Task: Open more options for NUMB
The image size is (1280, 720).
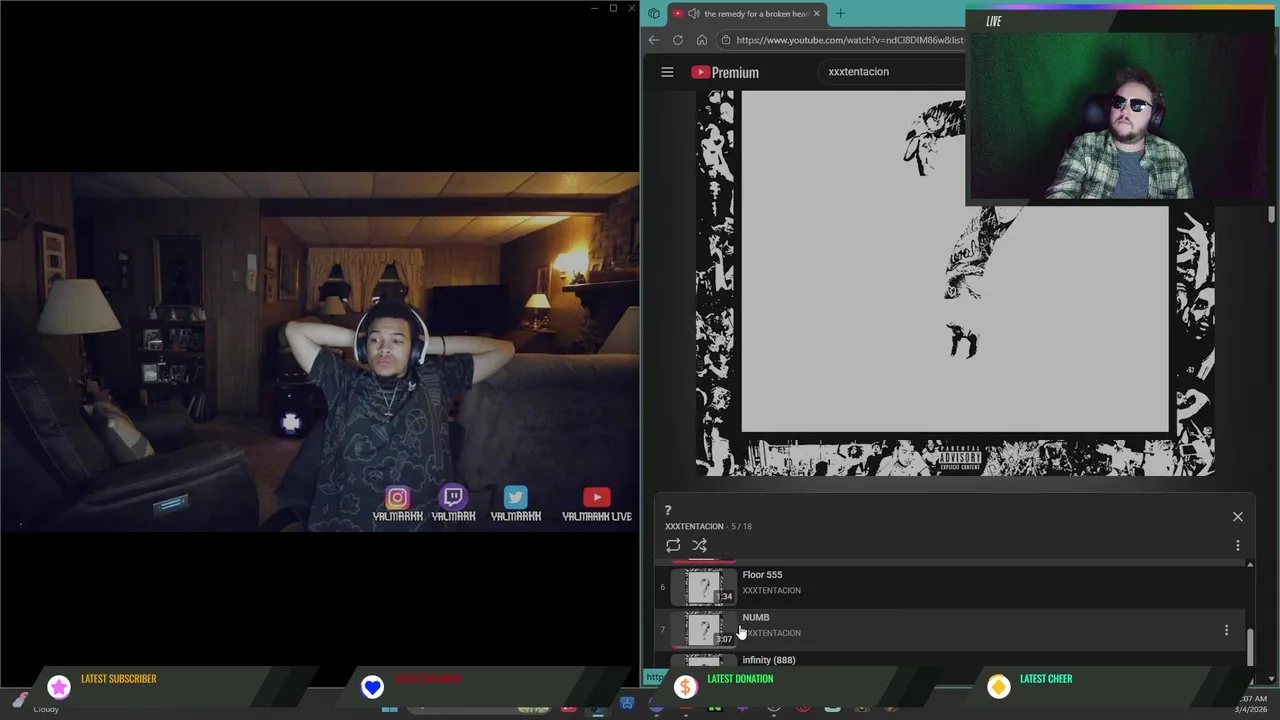Action: tap(1227, 630)
